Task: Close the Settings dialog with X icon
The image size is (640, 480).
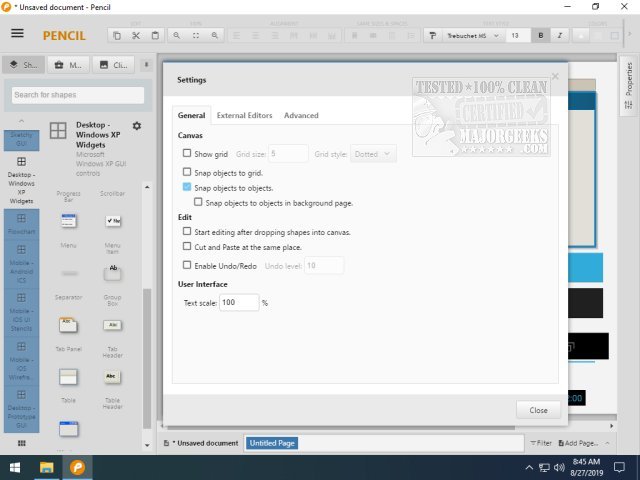Action: (x=555, y=76)
